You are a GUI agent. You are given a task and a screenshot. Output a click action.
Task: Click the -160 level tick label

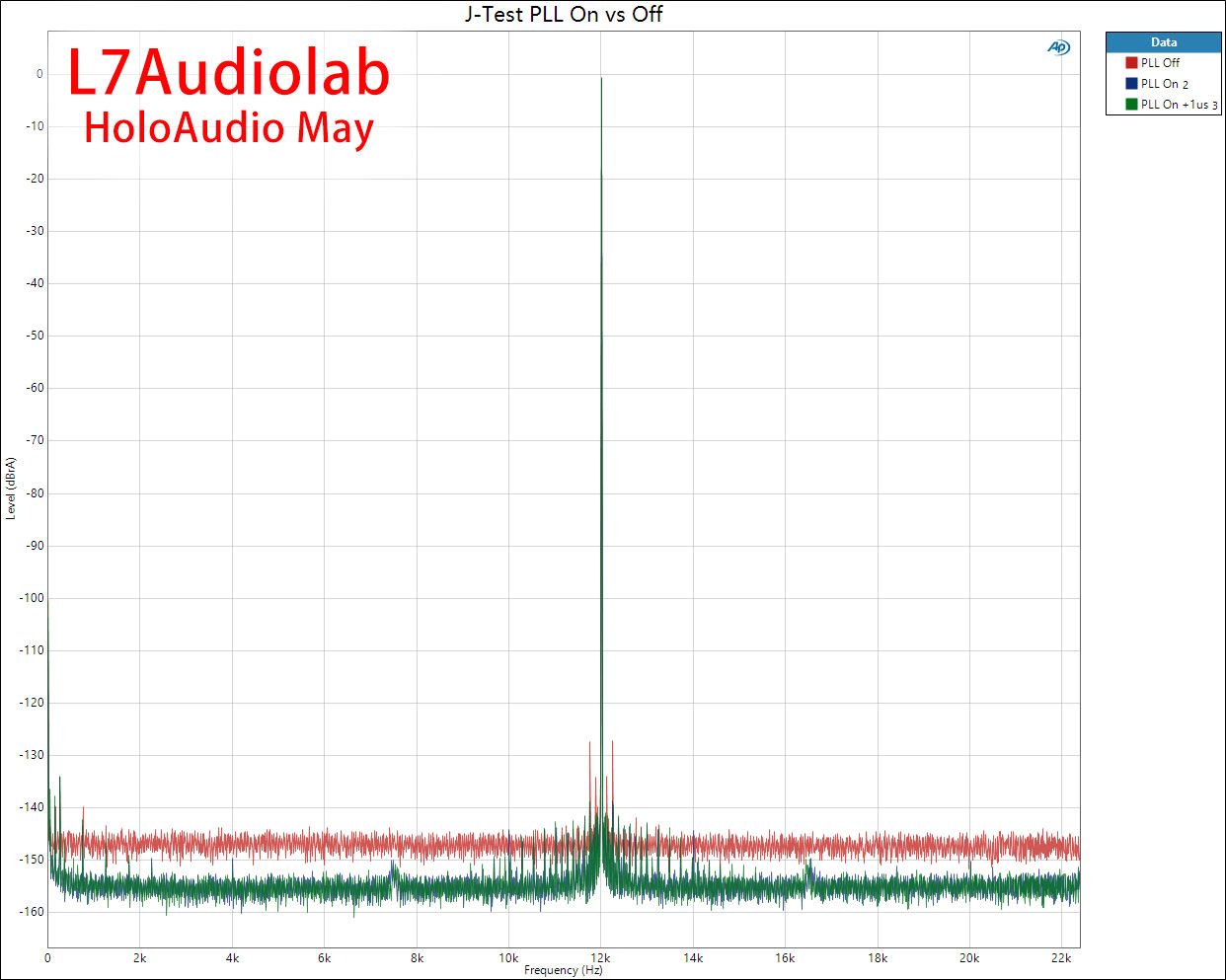tap(31, 913)
